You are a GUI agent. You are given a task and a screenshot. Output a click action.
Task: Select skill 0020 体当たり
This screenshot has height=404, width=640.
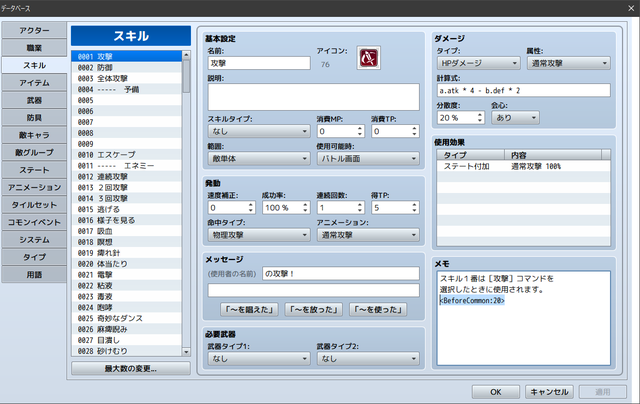(127, 264)
